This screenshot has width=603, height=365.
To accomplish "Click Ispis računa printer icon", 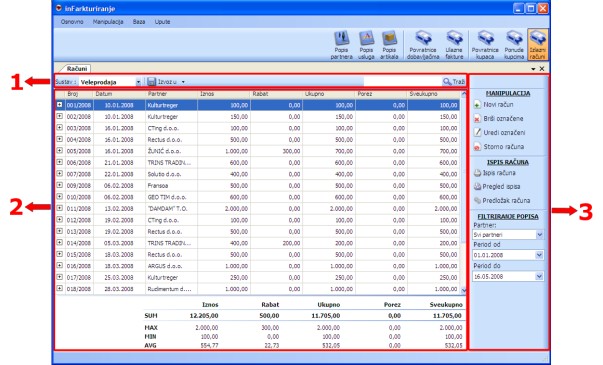I will 477,173.
